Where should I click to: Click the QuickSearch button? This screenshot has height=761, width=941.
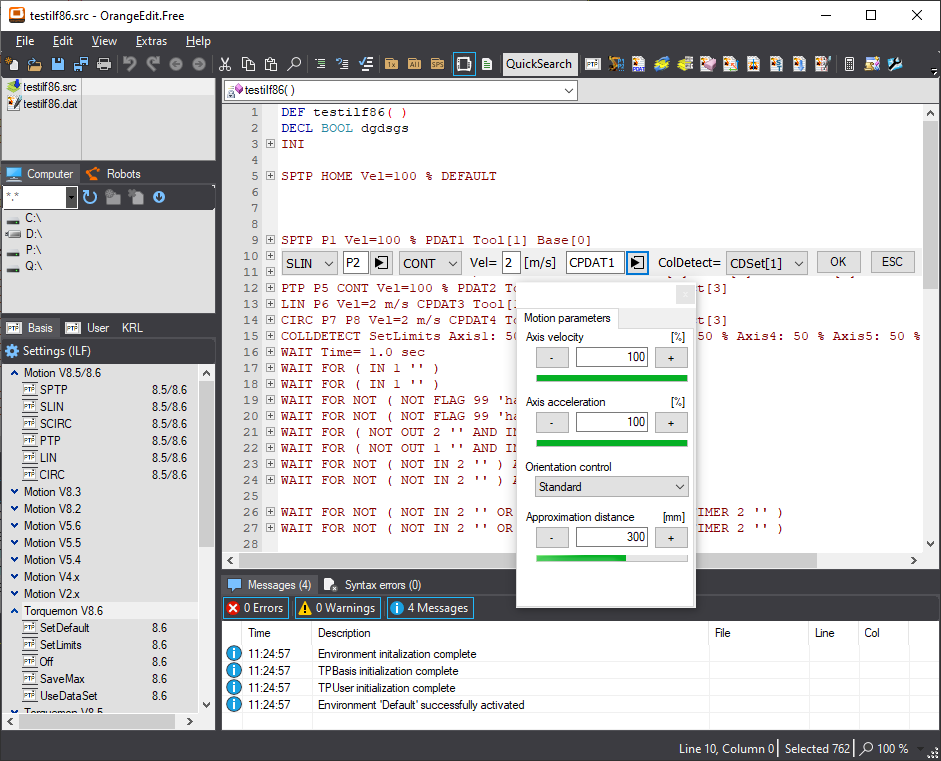coord(539,64)
